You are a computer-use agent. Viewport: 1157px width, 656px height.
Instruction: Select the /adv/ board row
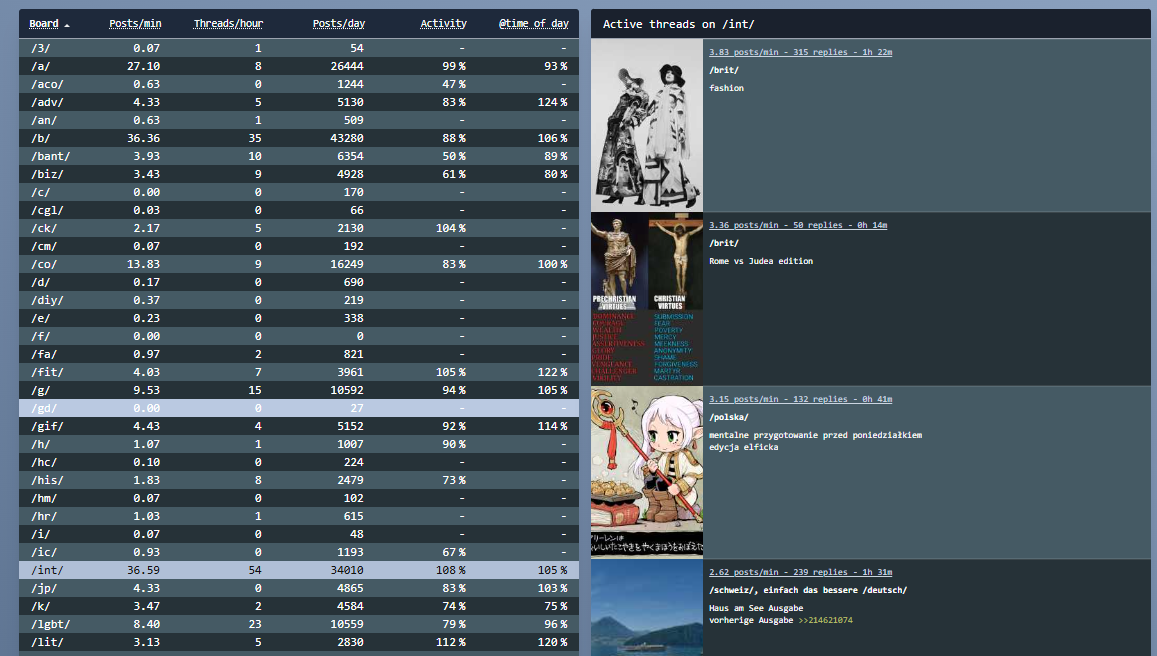[x=299, y=102]
